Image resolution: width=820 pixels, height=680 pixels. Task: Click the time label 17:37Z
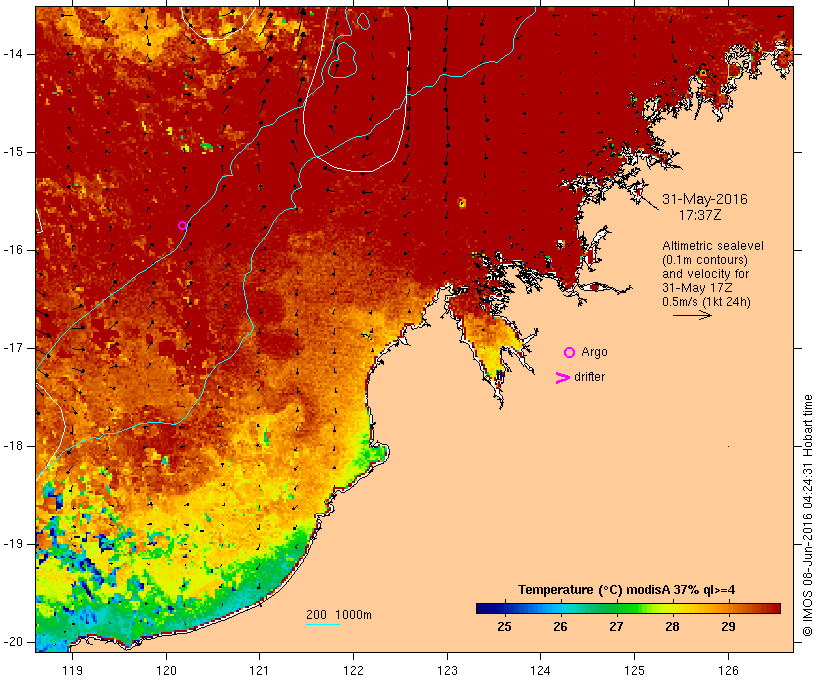tap(700, 215)
